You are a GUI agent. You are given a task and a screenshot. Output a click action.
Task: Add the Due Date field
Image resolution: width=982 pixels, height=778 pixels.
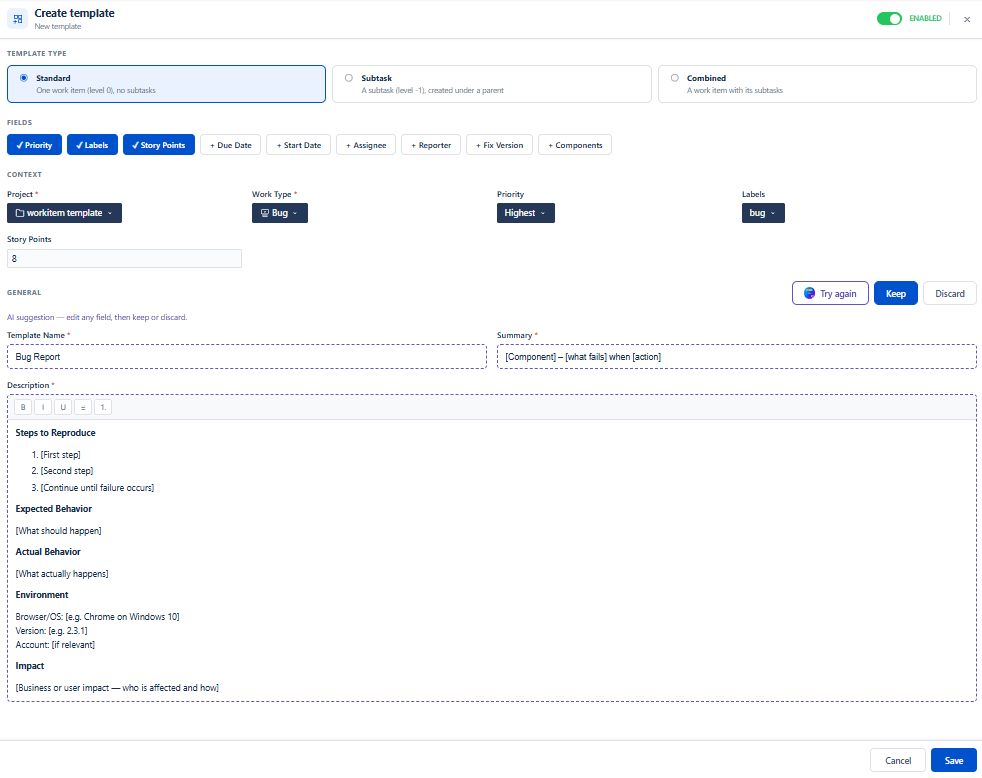(230, 145)
